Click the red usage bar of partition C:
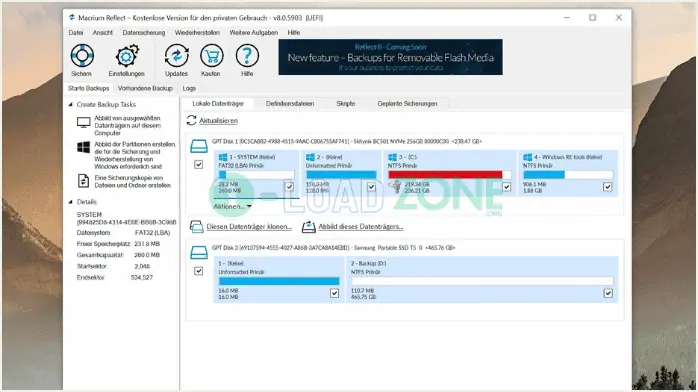Image resolution: width=698 pixels, height=392 pixels. tap(445, 175)
